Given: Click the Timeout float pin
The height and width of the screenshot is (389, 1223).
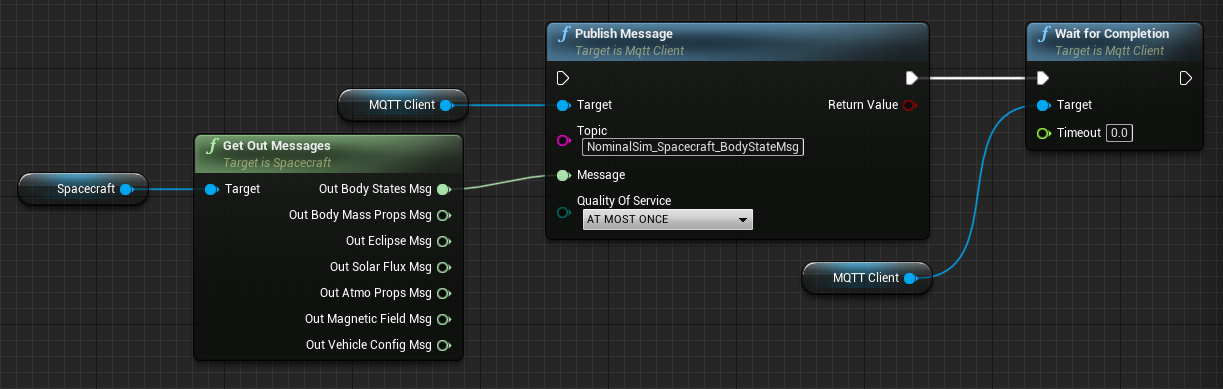Looking at the screenshot, I should coord(1043,133).
